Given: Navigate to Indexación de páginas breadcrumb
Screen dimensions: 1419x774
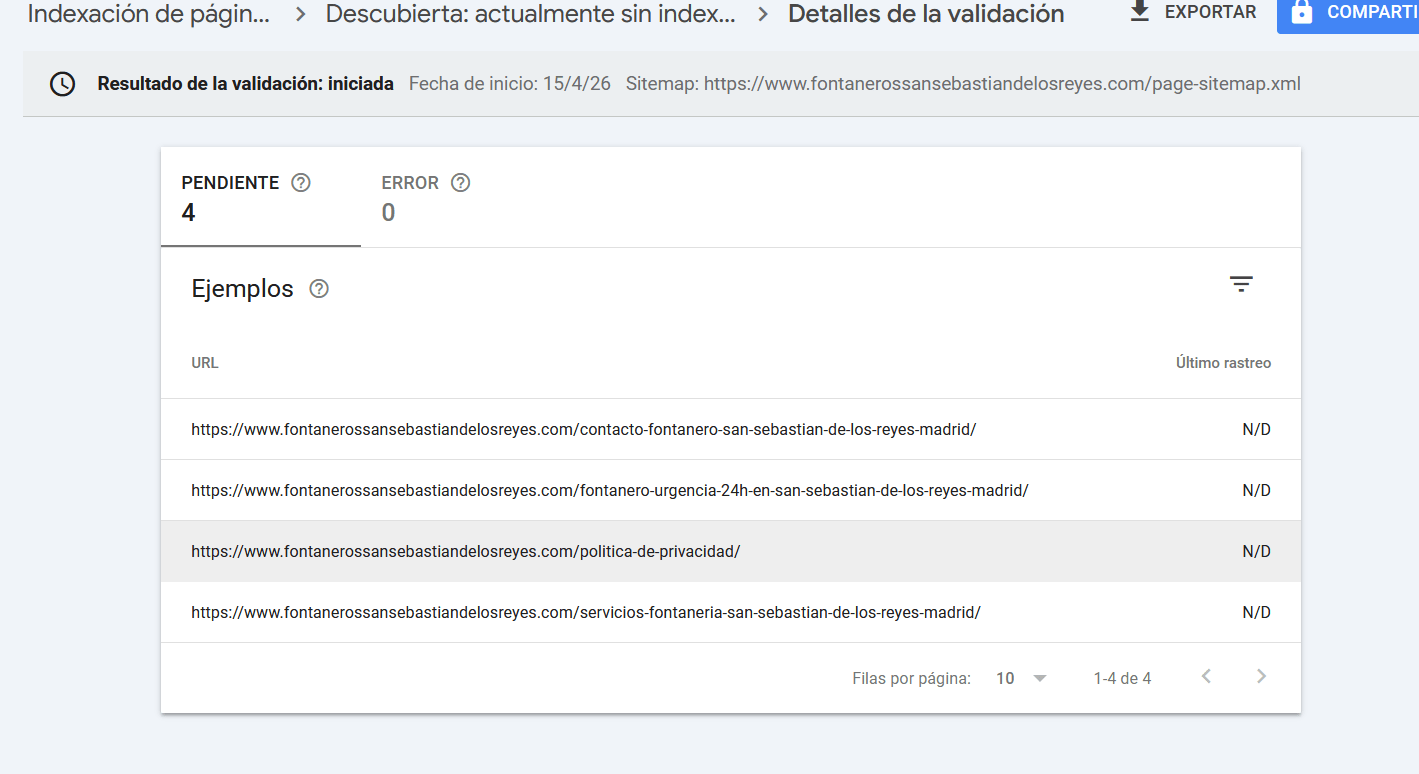Looking at the screenshot, I should pyautogui.click(x=148, y=14).
